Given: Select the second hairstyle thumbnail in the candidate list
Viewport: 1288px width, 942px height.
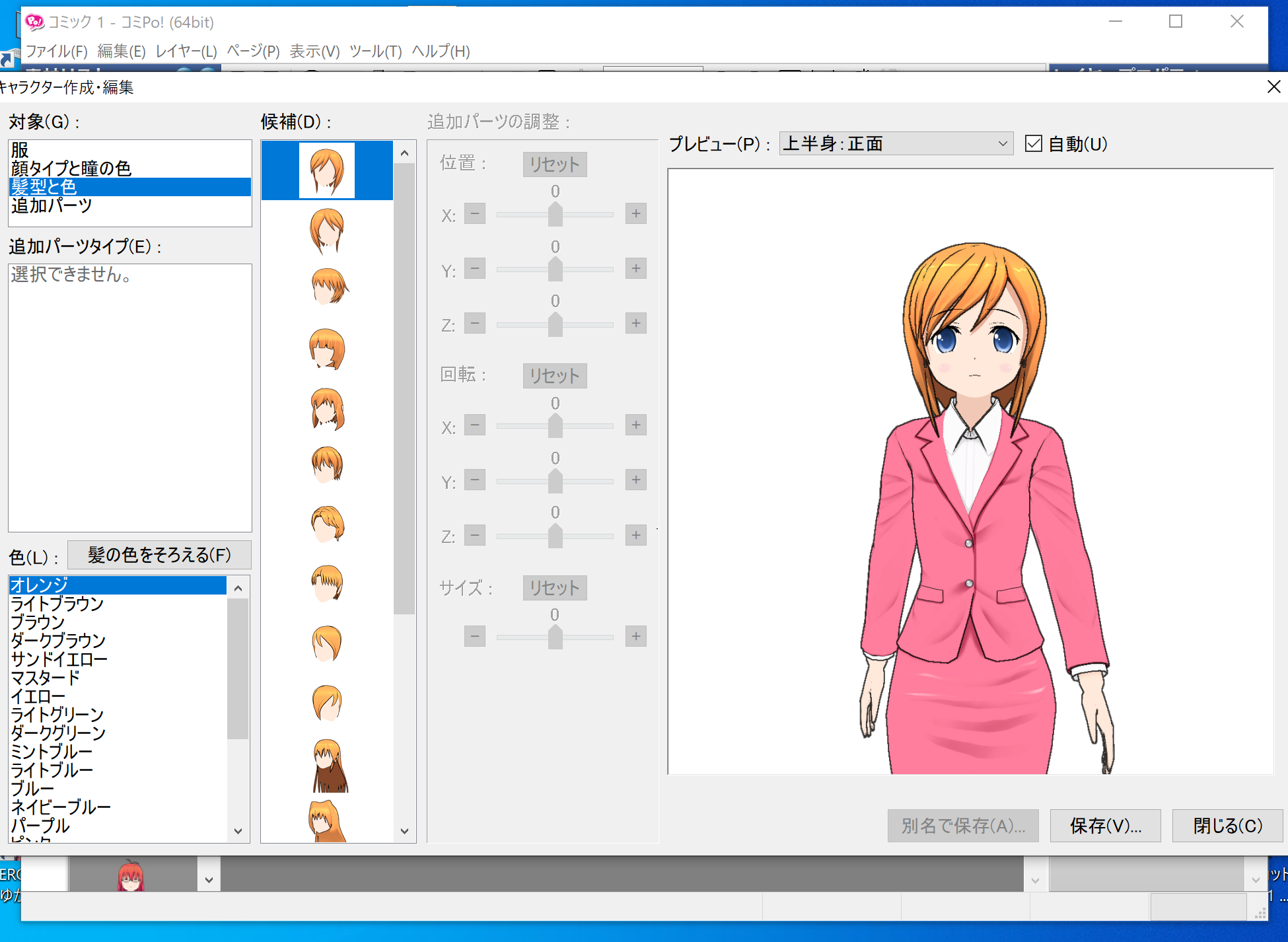Looking at the screenshot, I should click(x=327, y=231).
